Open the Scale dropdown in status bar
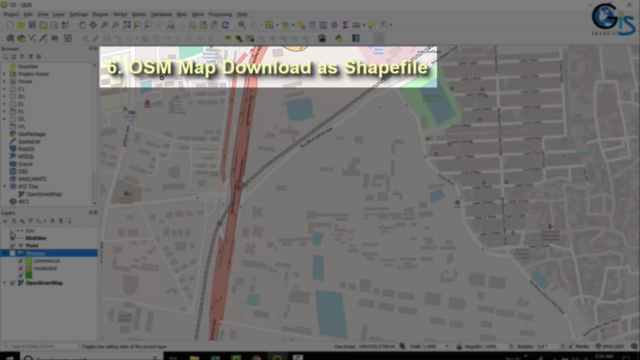The height and width of the screenshot is (360, 640). 447,347
